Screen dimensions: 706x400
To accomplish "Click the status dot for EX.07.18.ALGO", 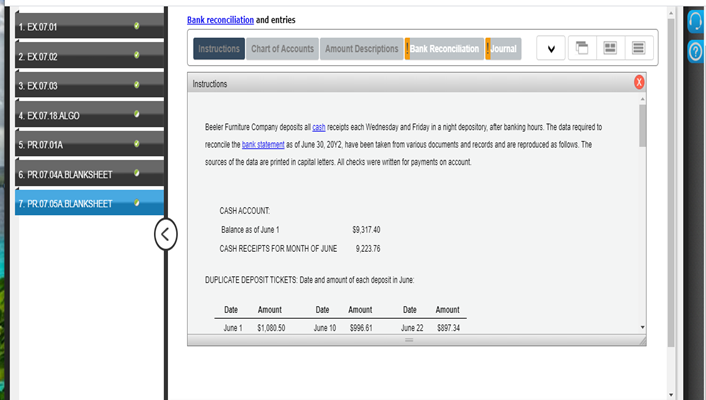I will [136, 114].
